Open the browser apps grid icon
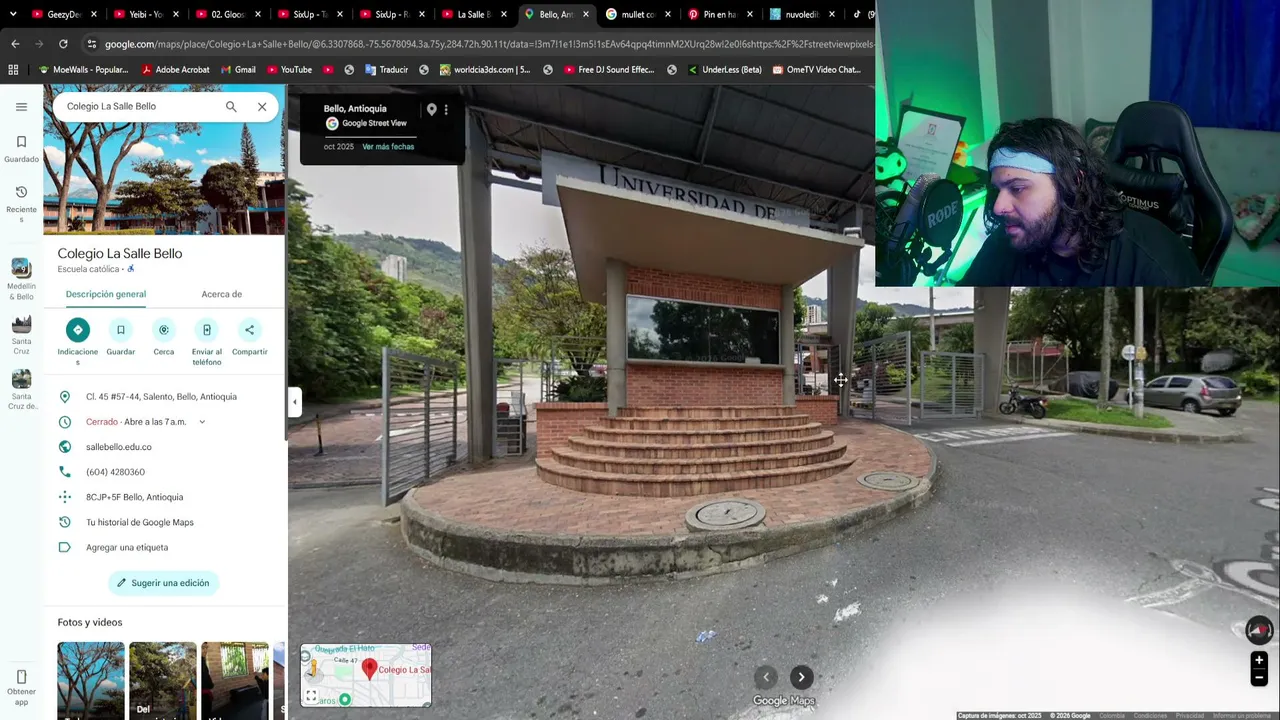Image resolution: width=1280 pixels, height=720 pixels. (13, 70)
